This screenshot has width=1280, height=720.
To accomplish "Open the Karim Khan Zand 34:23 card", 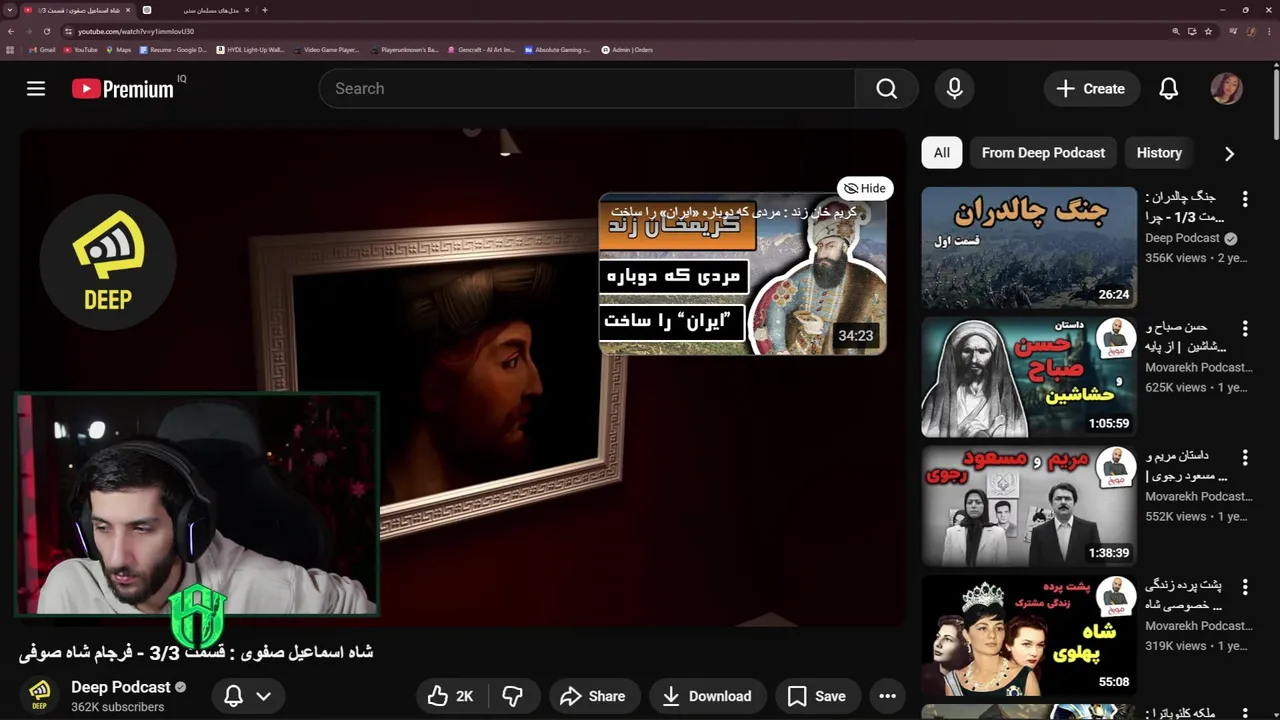I will [x=743, y=274].
